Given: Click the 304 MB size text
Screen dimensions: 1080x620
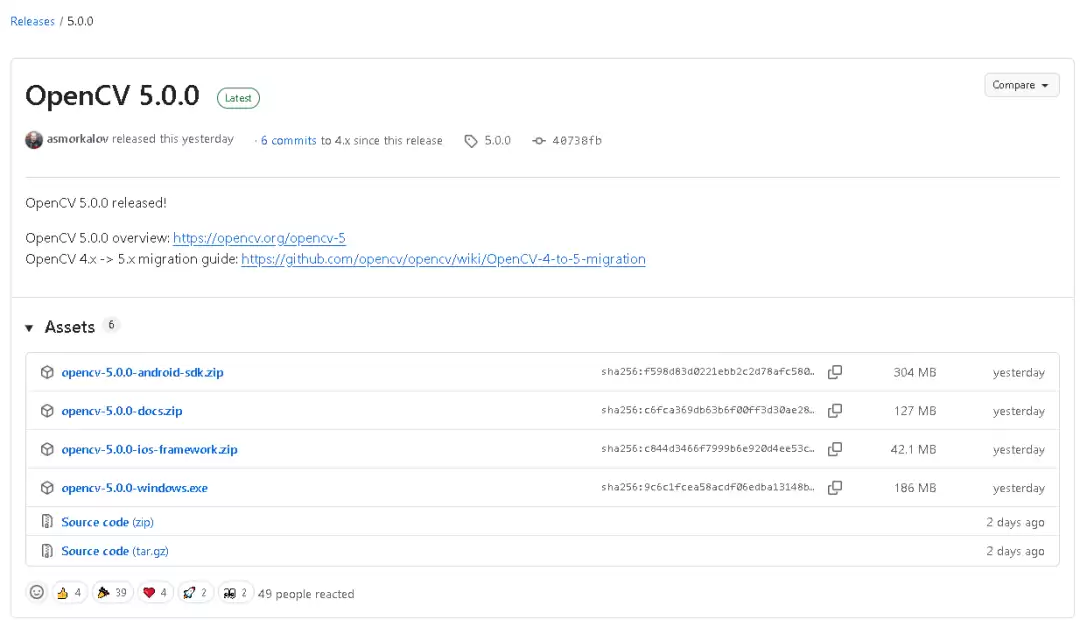Looking at the screenshot, I should [x=915, y=373].
